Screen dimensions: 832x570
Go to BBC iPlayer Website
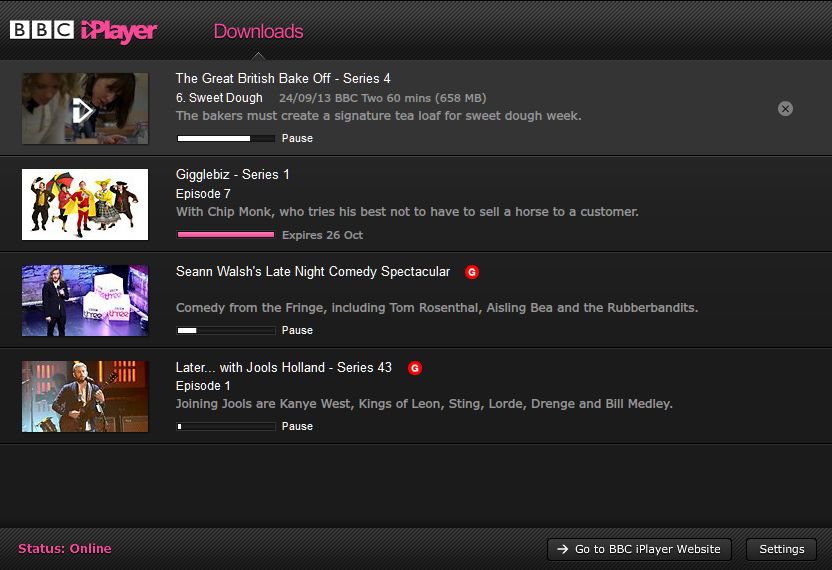pyautogui.click(x=639, y=549)
